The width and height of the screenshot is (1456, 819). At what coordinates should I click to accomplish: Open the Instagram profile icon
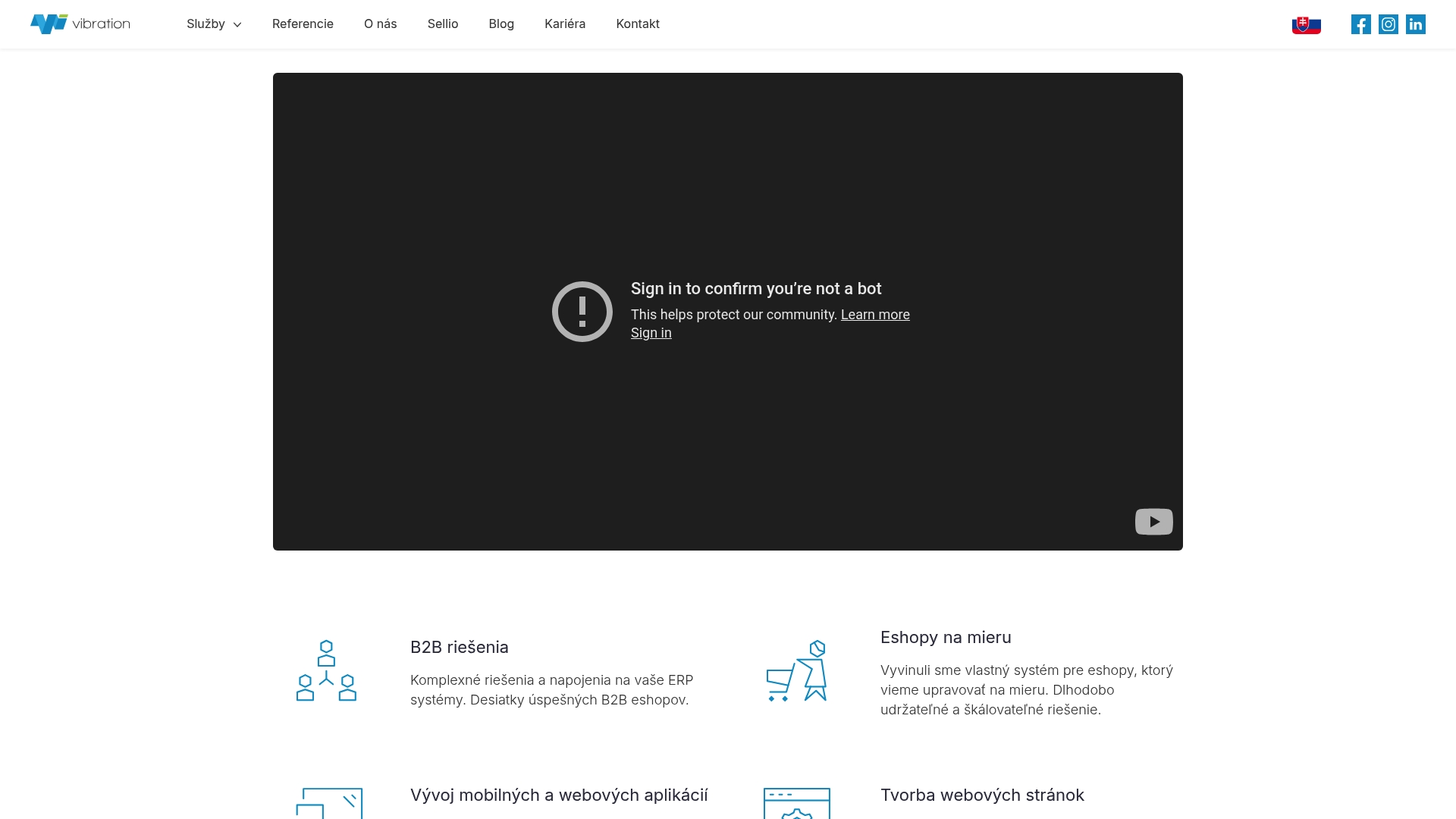[1388, 24]
